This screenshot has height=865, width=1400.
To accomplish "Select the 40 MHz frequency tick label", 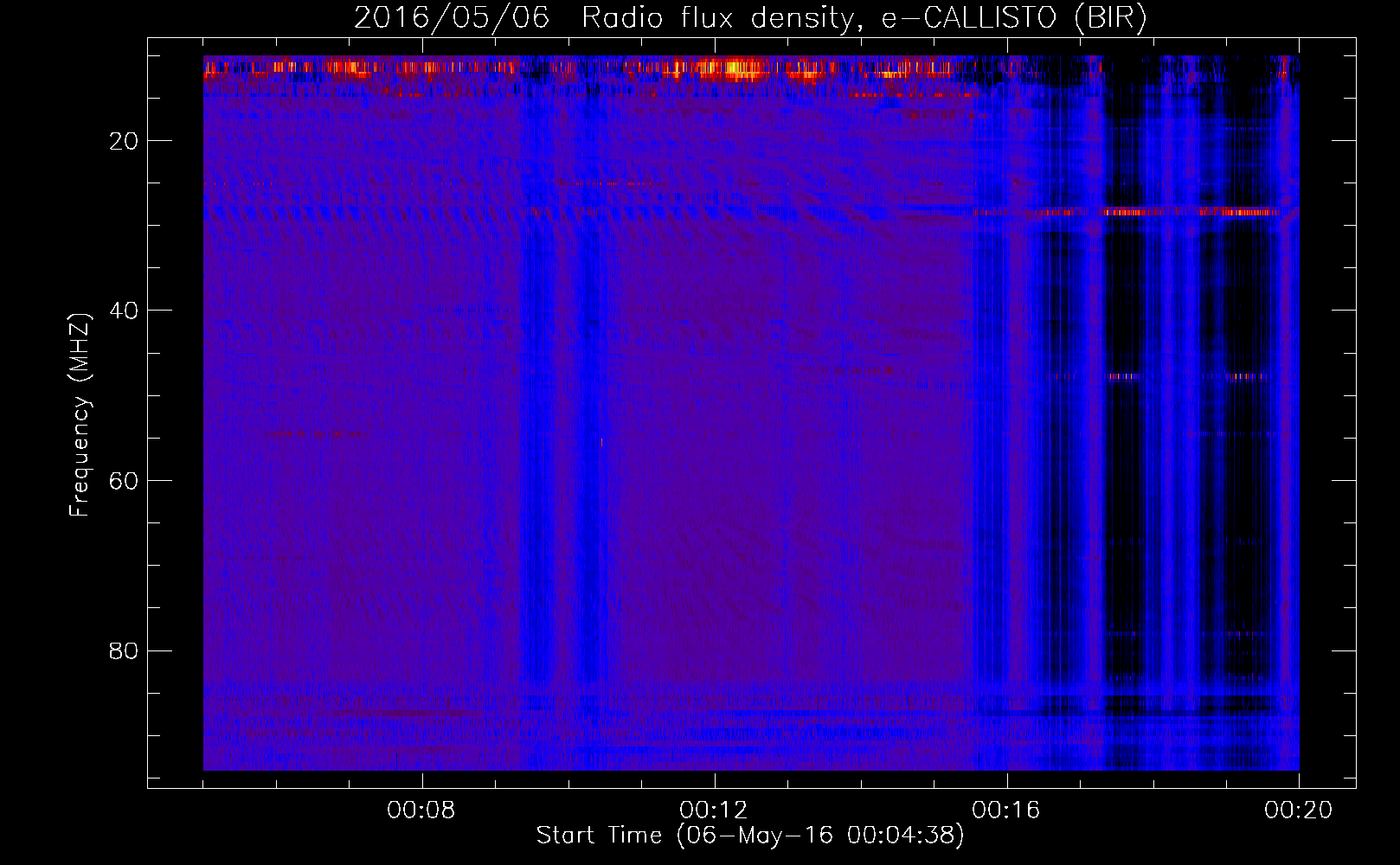I will coord(124,311).
